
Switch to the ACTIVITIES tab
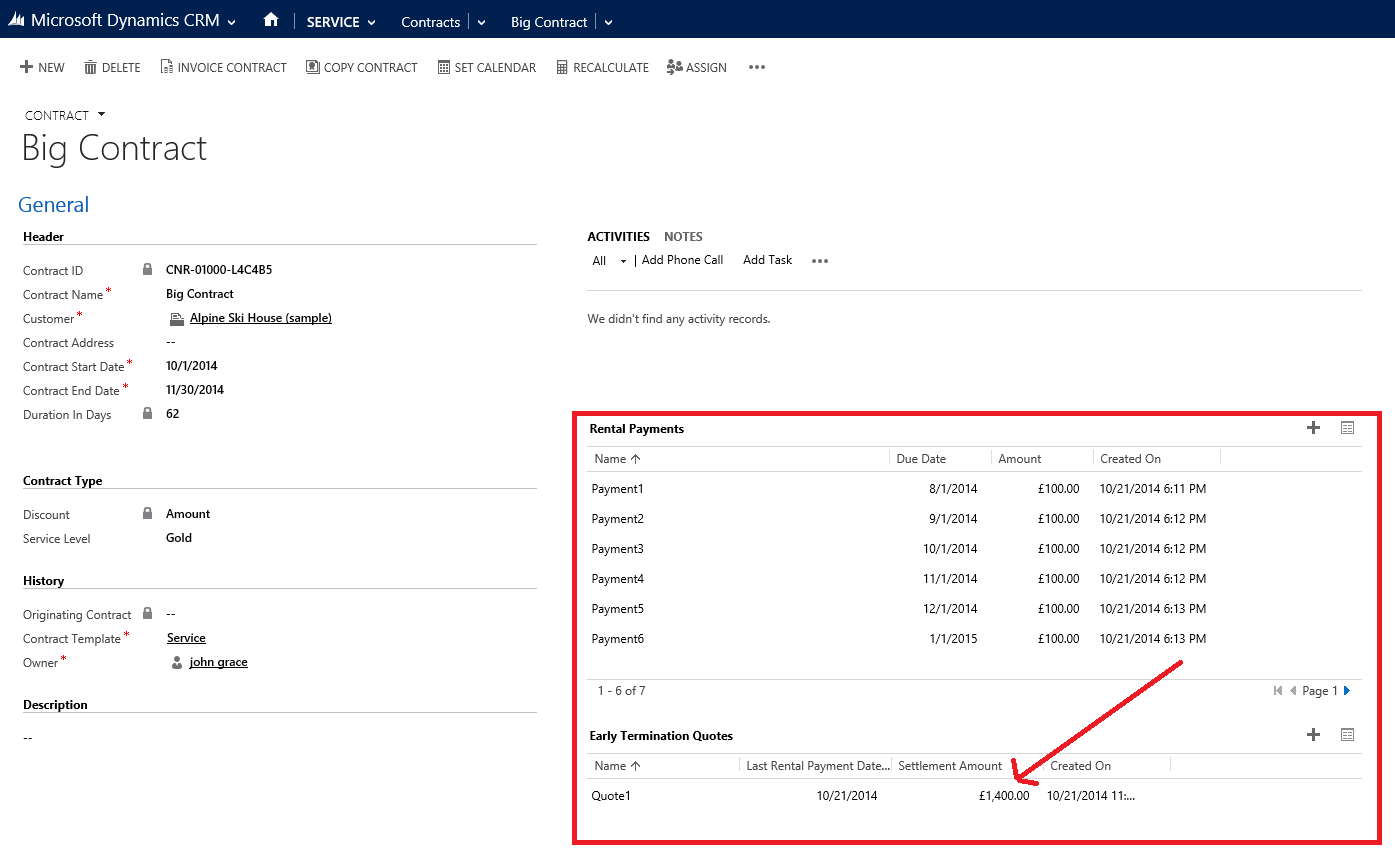(x=618, y=237)
